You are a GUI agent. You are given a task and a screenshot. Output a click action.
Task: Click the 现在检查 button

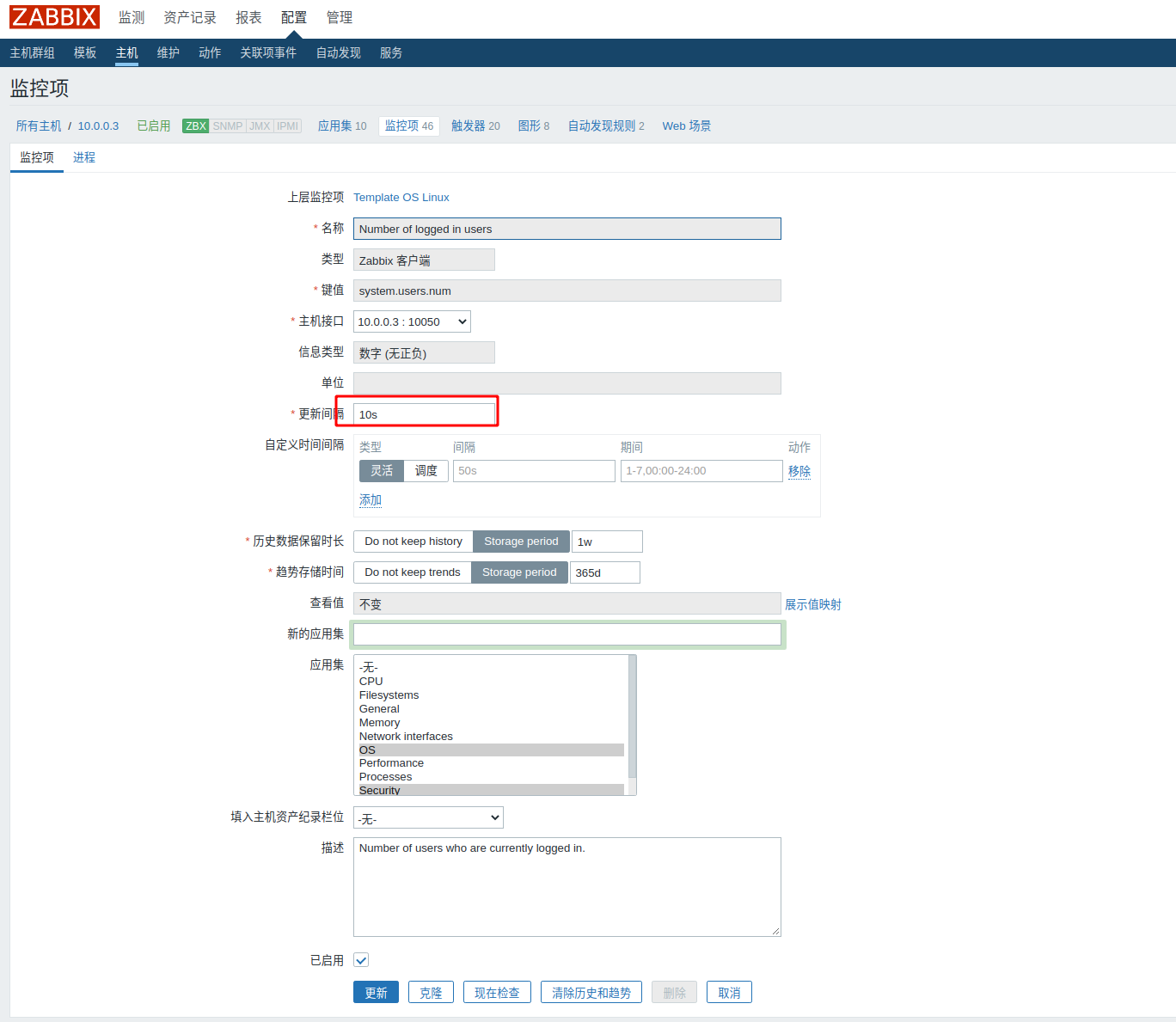497,992
